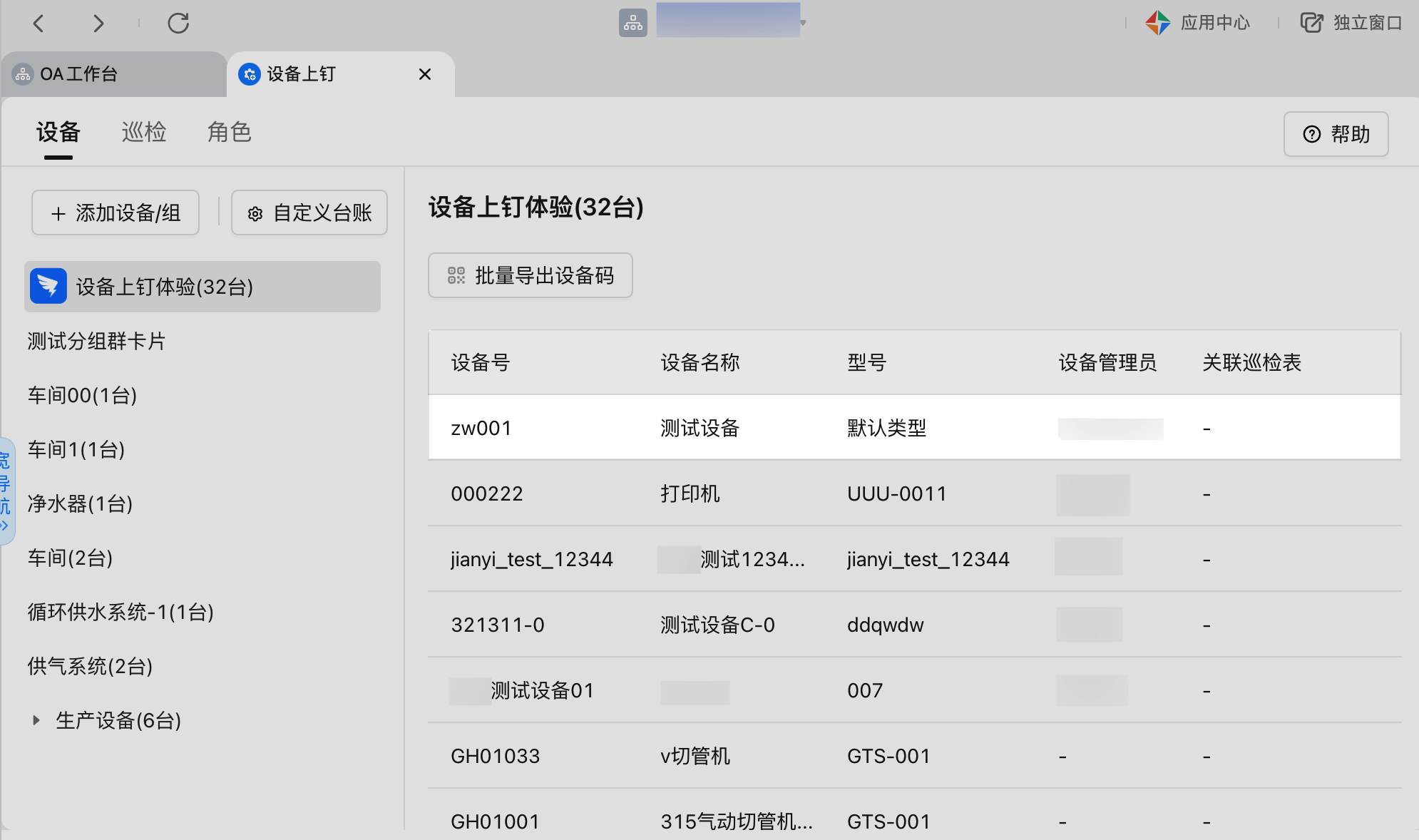Viewport: 1419px width, 840px height.
Task: Click the refresh page icon
Action: click(178, 24)
